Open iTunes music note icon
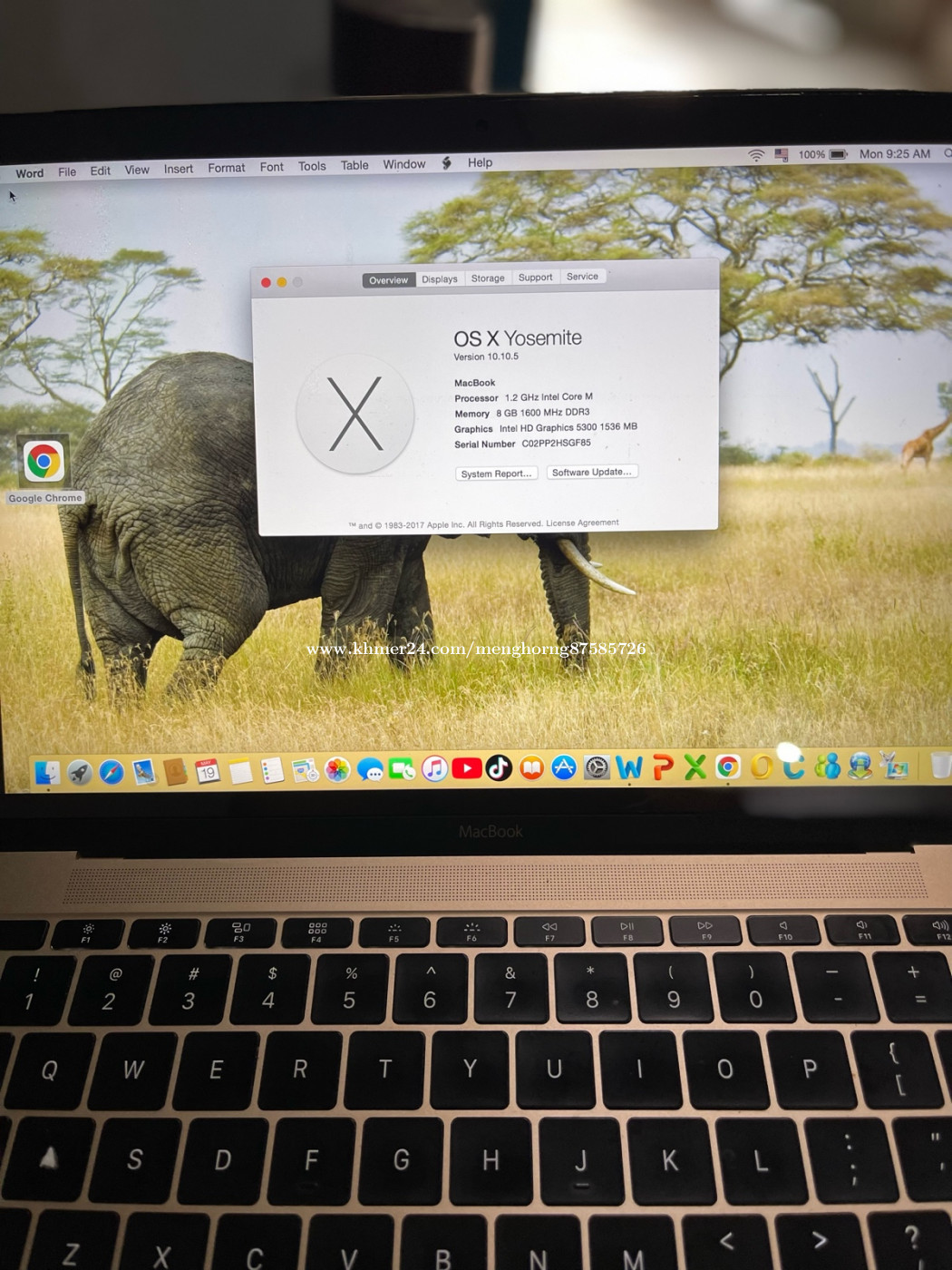 434,769
